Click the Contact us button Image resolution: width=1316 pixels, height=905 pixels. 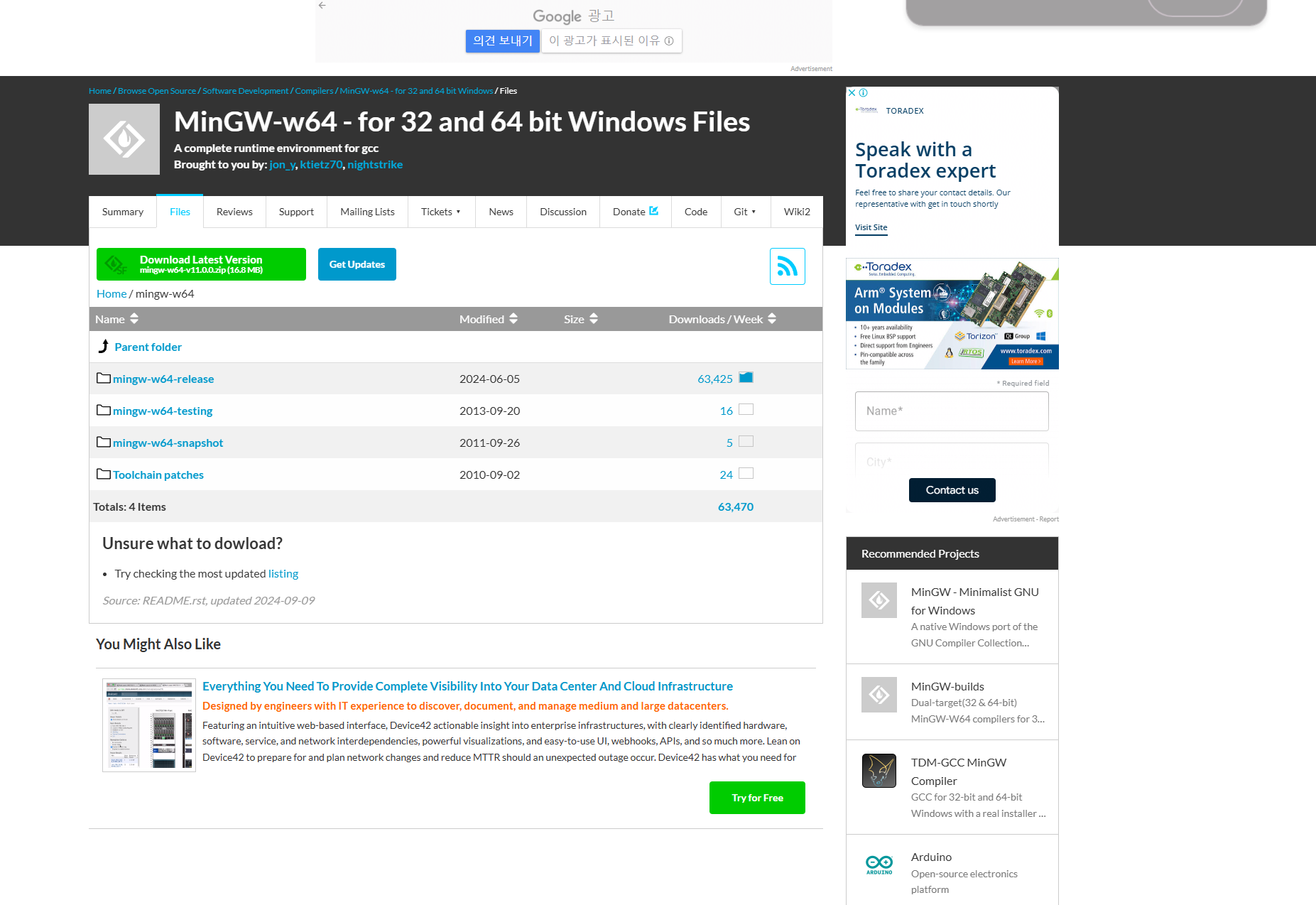[x=952, y=490]
